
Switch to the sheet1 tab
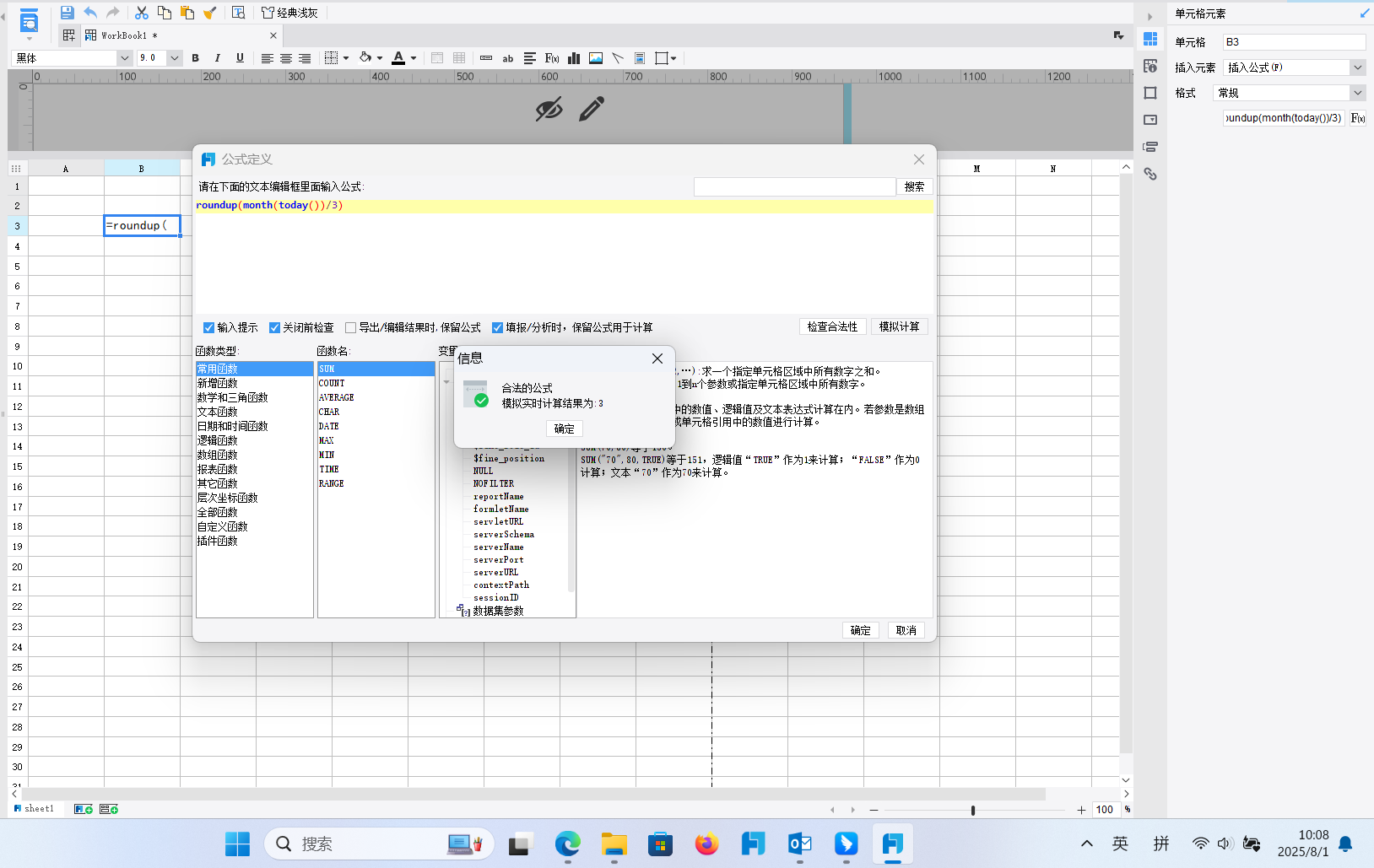pyautogui.click(x=35, y=809)
